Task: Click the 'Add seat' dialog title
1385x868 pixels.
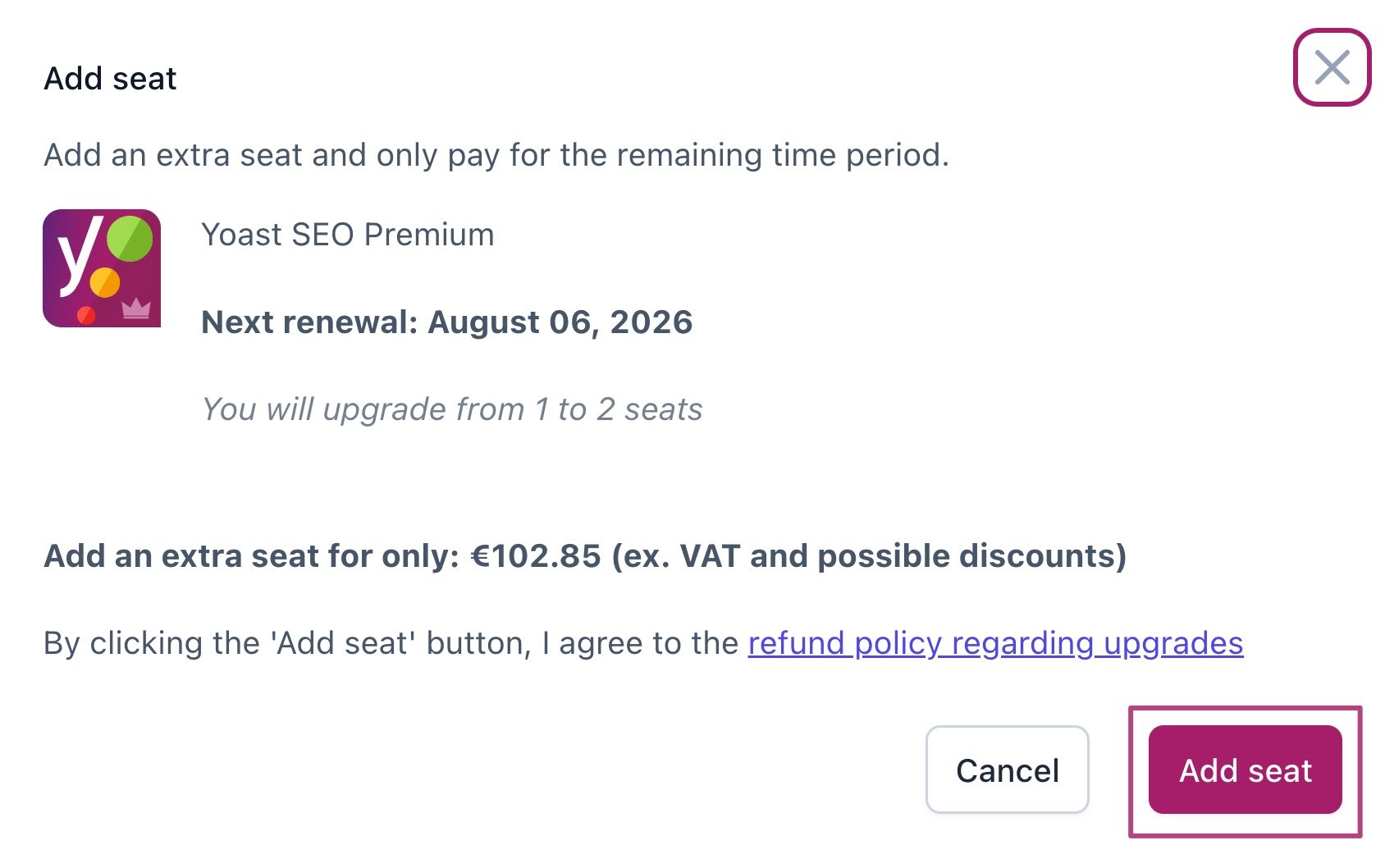Action: (x=110, y=79)
